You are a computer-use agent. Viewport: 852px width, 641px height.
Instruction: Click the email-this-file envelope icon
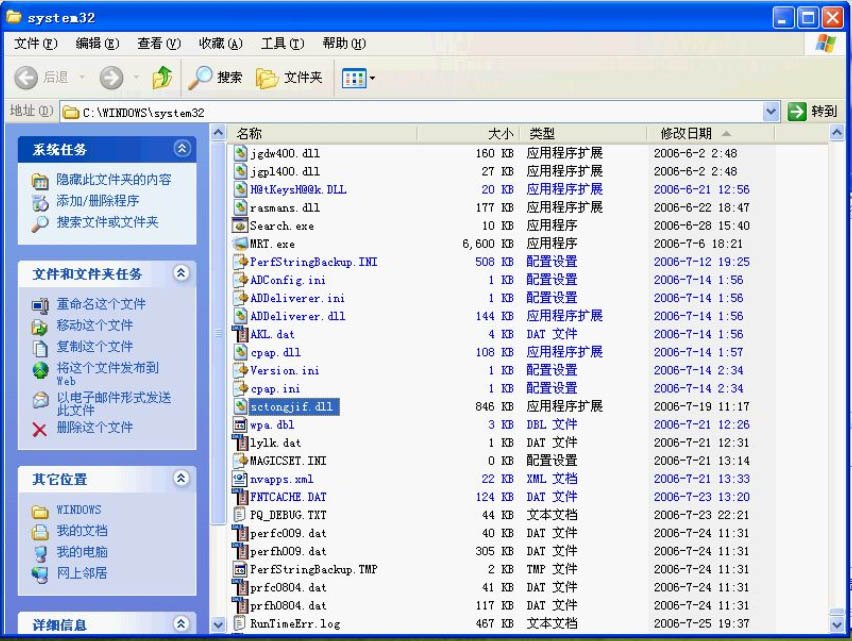pos(40,400)
